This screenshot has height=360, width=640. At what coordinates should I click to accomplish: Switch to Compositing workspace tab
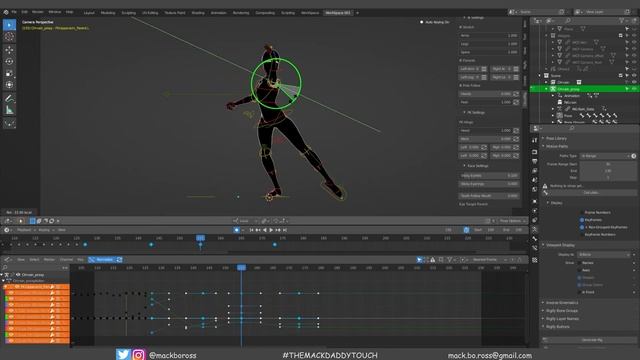pyautogui.click(x=265, y=13)
